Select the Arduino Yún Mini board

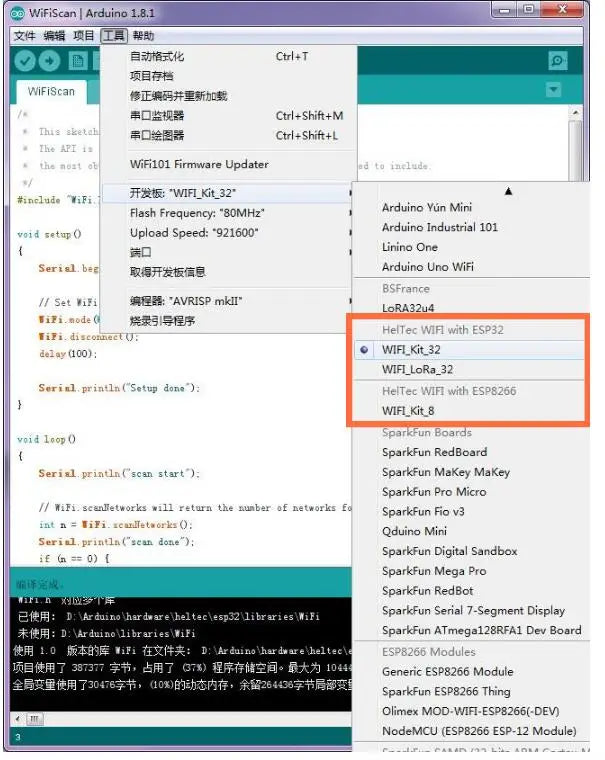click(471, 207)
